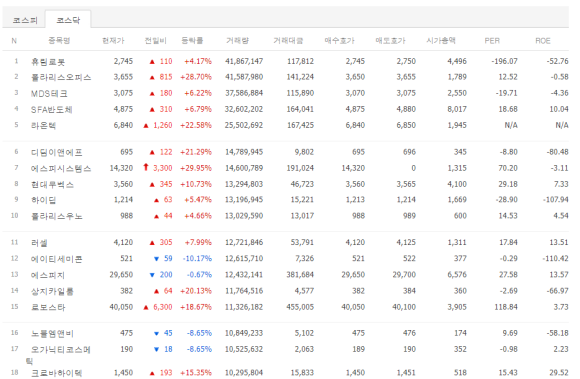The image size is (580, 379).
Task: Click the 6,300 price change for 로보스타
Action: pyautogui.click(x=163, y=307)
